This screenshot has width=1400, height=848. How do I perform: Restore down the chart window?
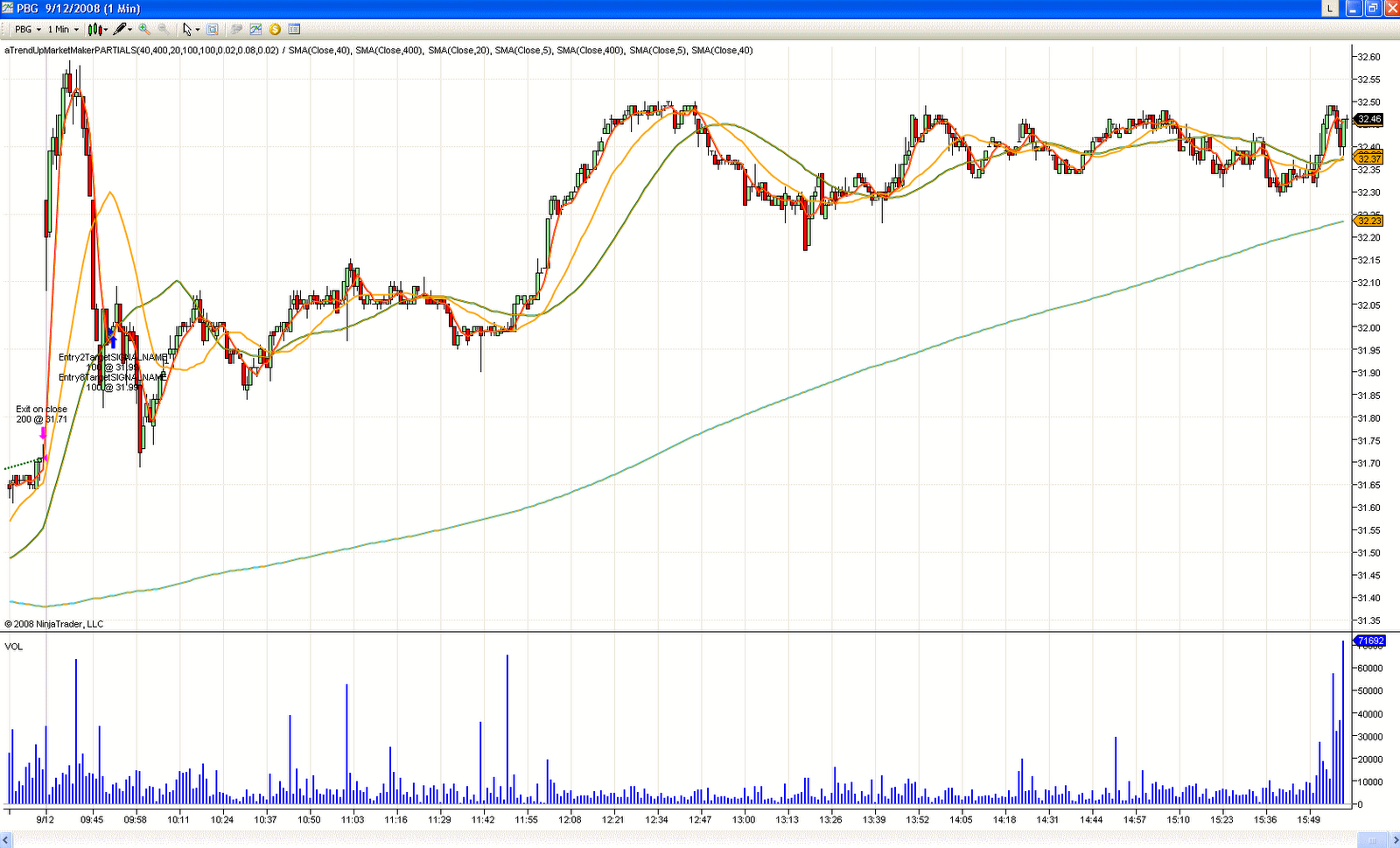point(1372,8)
